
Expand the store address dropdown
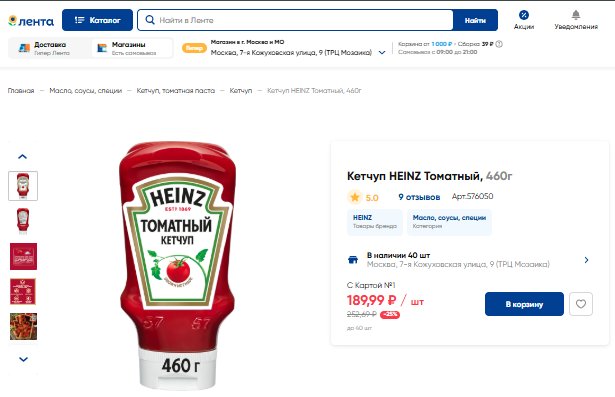[x=382, y=53]
